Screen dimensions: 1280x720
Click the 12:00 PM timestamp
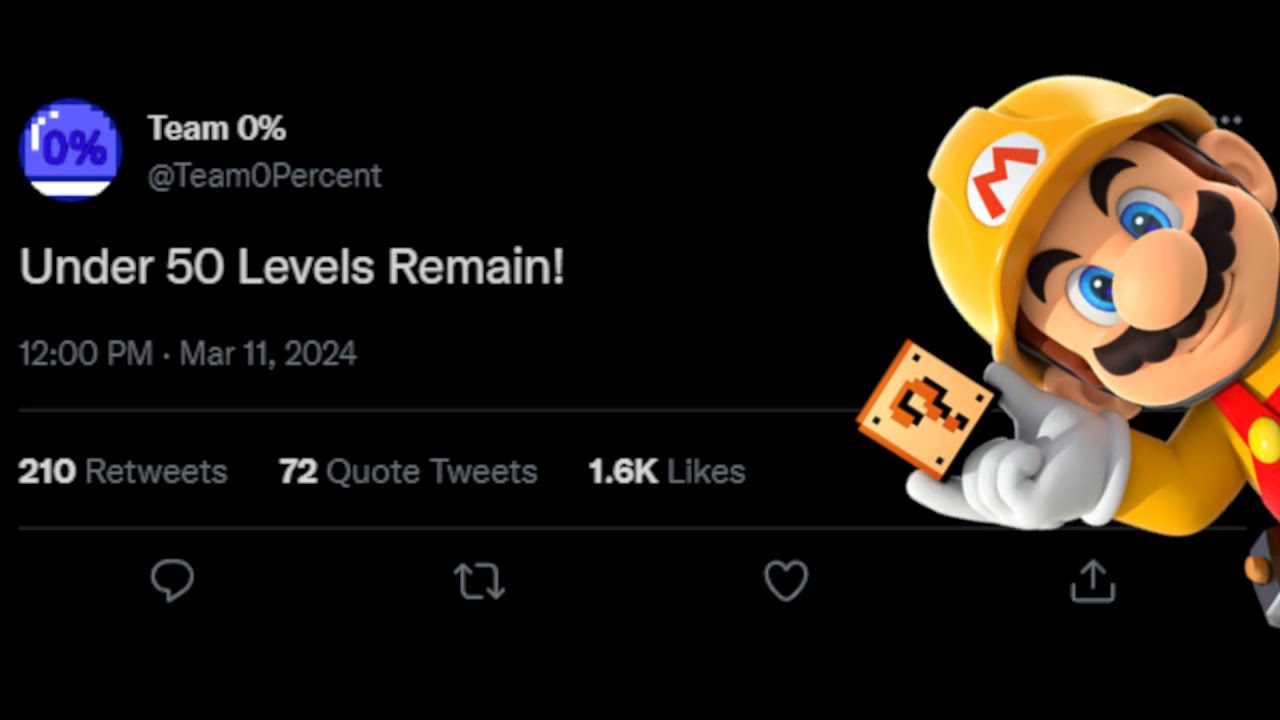click(x=86, y=353)
